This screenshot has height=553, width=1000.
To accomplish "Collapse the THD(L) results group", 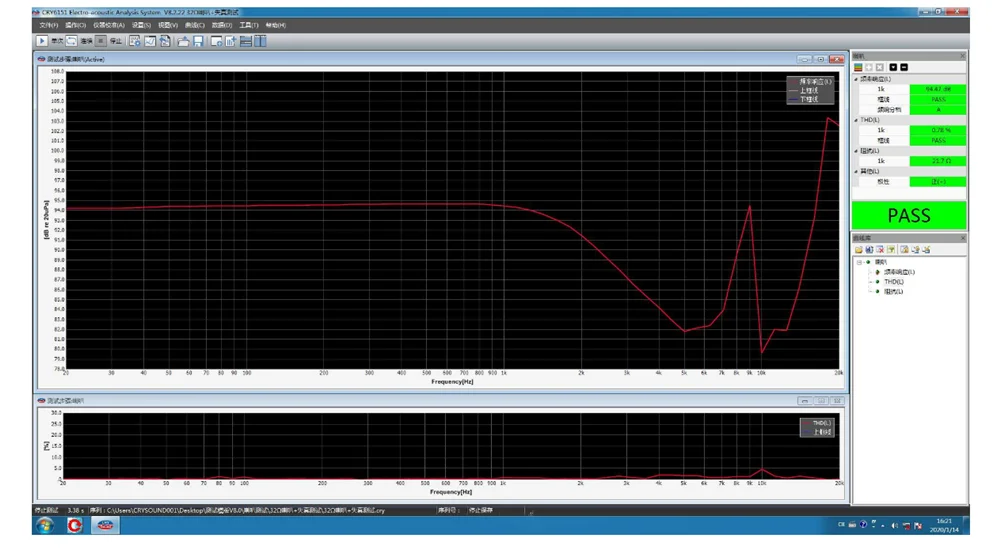I will click(x=856, y=120).
